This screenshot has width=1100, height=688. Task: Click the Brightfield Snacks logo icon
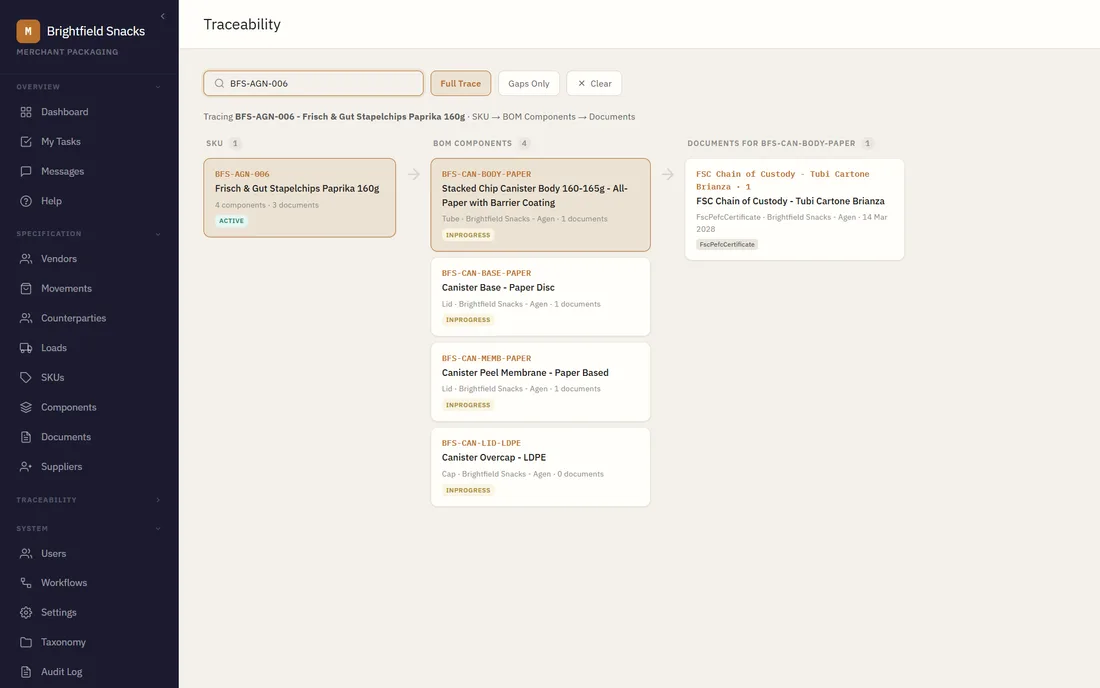point(28,31)
